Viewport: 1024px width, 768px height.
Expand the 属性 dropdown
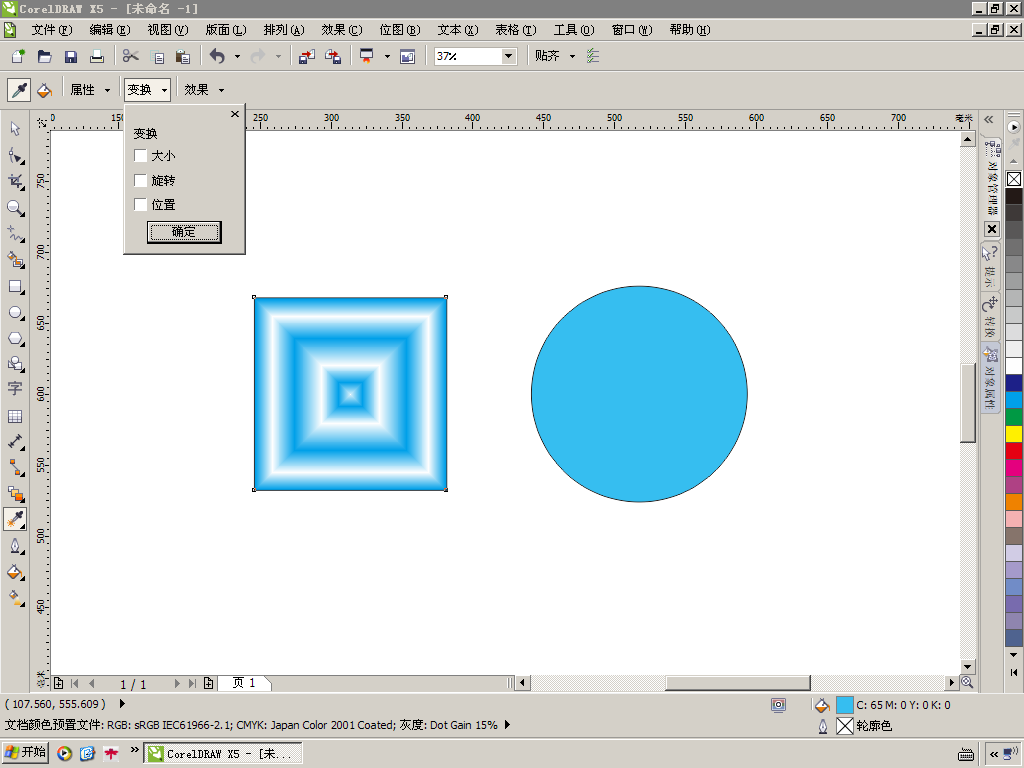89,90
